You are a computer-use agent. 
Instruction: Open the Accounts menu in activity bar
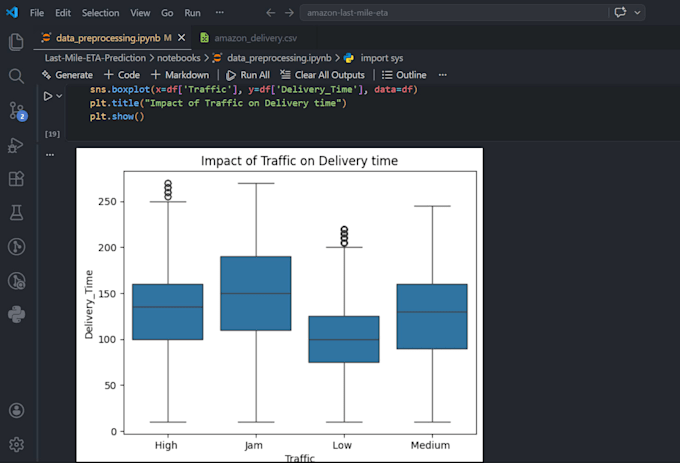coord(16,410)
